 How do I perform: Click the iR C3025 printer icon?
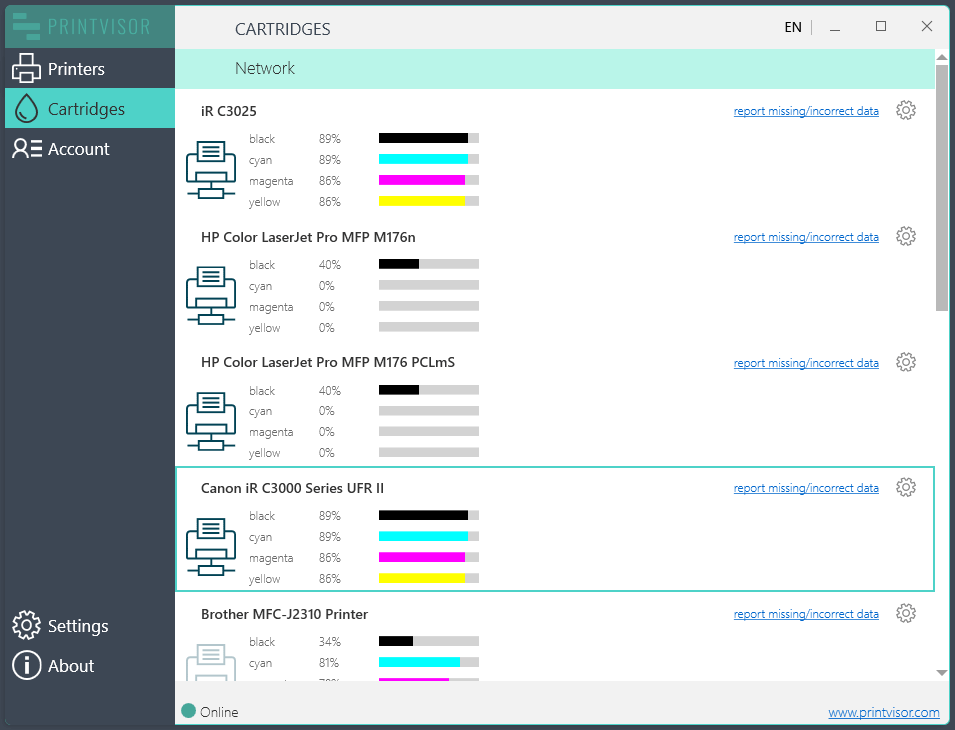point(211,170)
